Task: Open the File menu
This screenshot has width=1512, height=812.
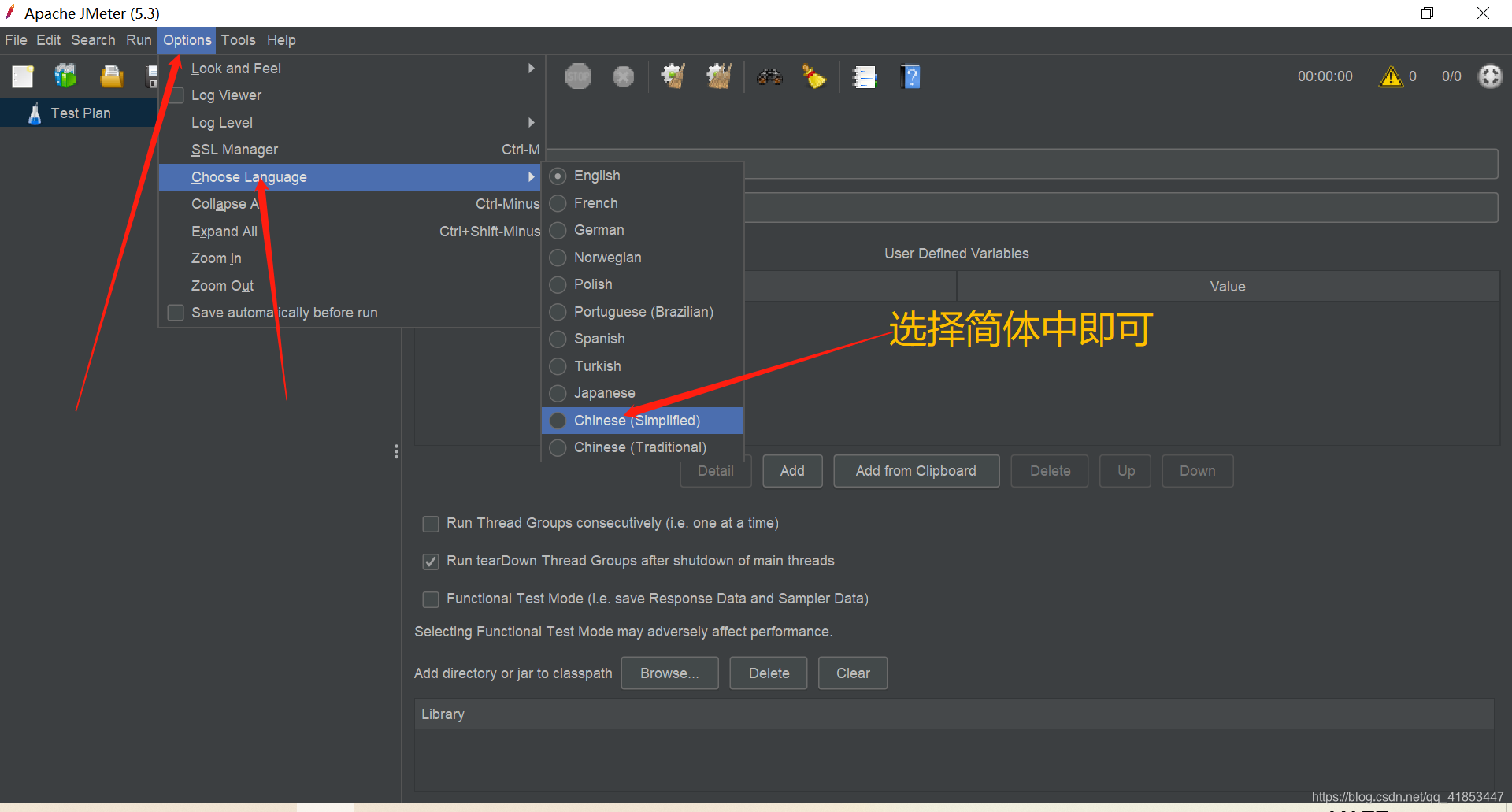Action: pos(16,40)
